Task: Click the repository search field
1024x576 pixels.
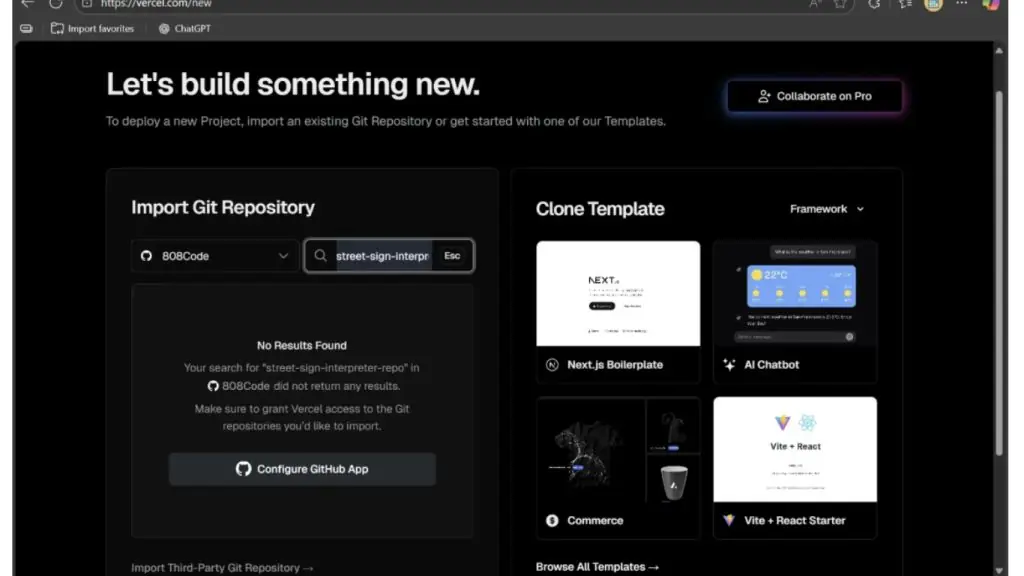Action: tap(389, 256)
